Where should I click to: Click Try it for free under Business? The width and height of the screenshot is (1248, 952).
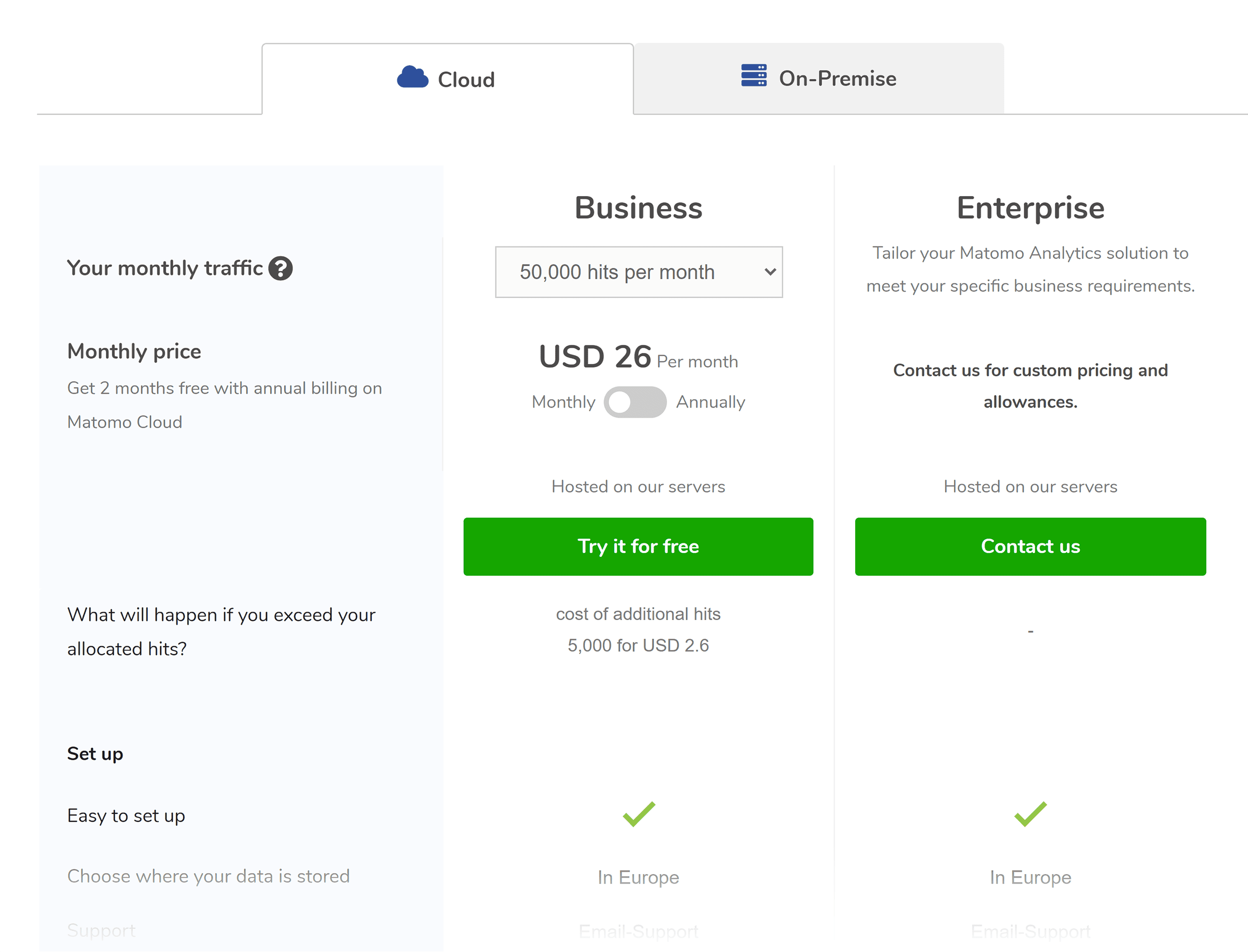(x=638, y=546)
